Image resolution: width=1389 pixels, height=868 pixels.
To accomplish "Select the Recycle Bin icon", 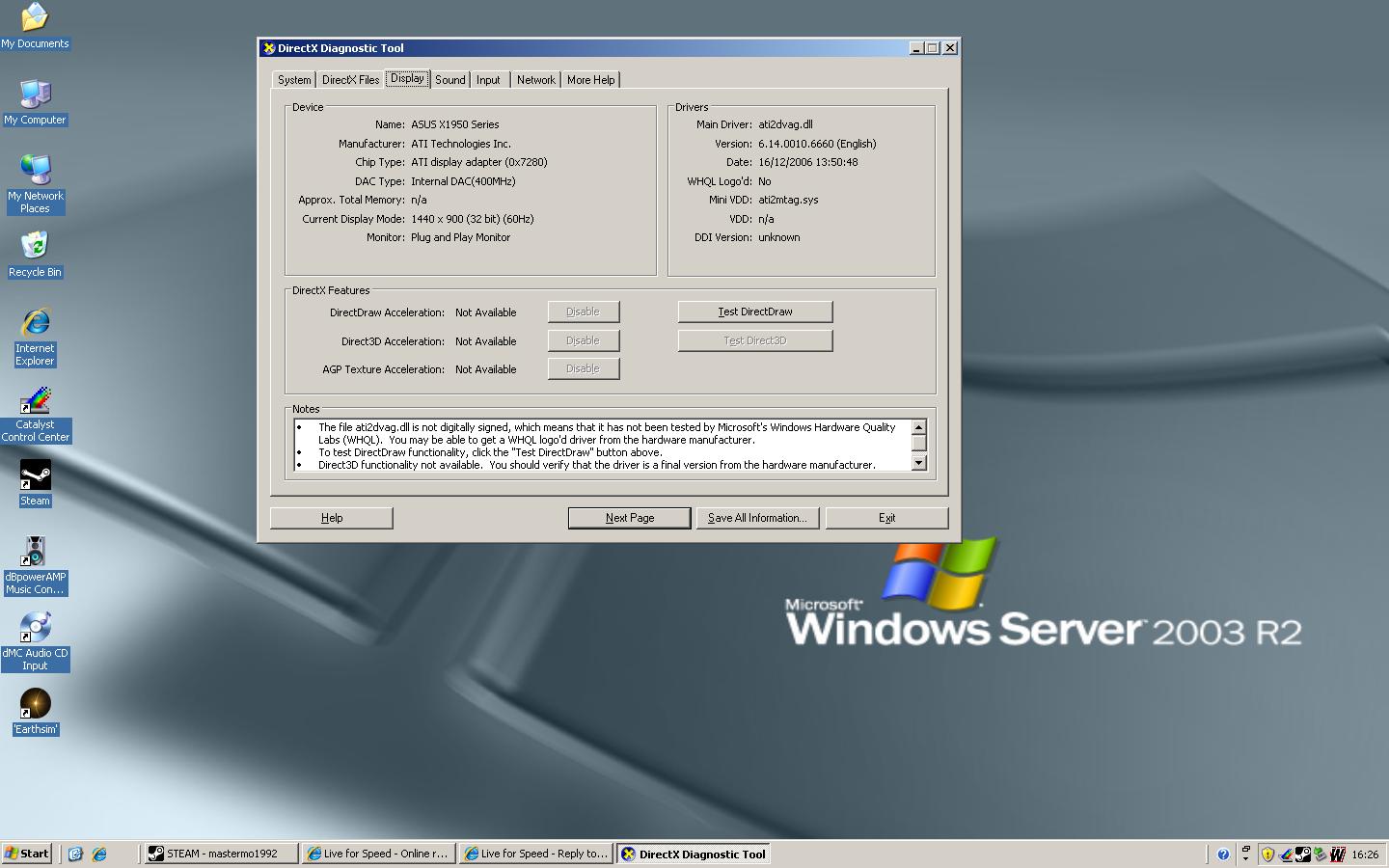I will click(x=35, y=255).
